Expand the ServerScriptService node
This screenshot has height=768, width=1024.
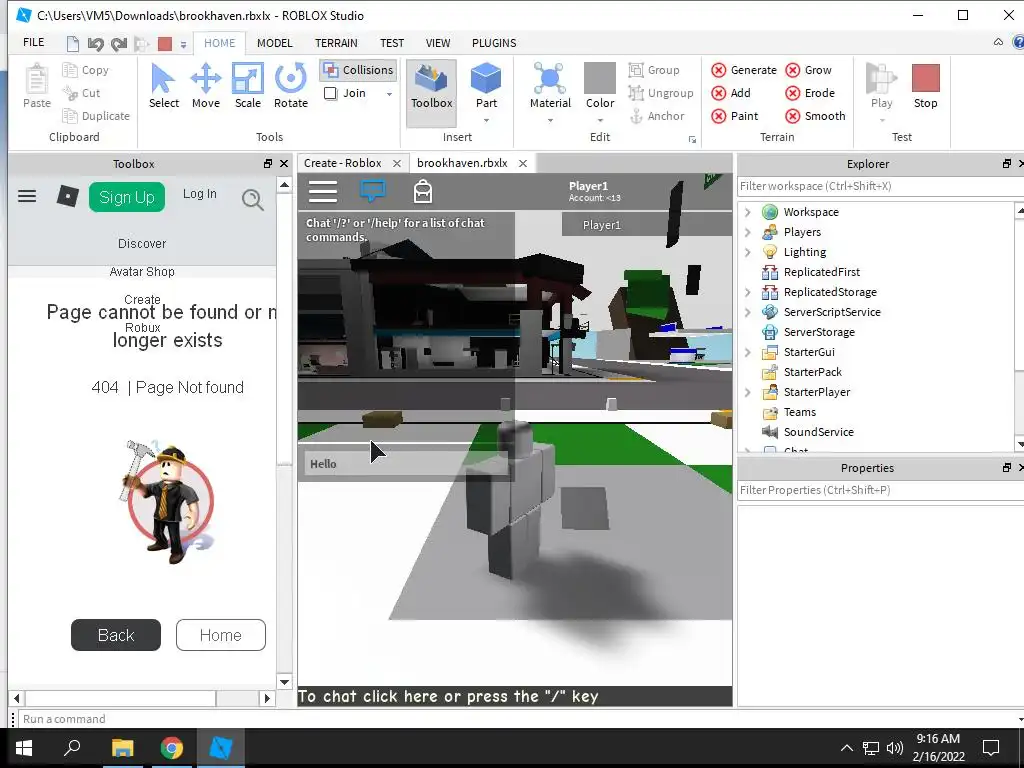(x=748, y=312)
